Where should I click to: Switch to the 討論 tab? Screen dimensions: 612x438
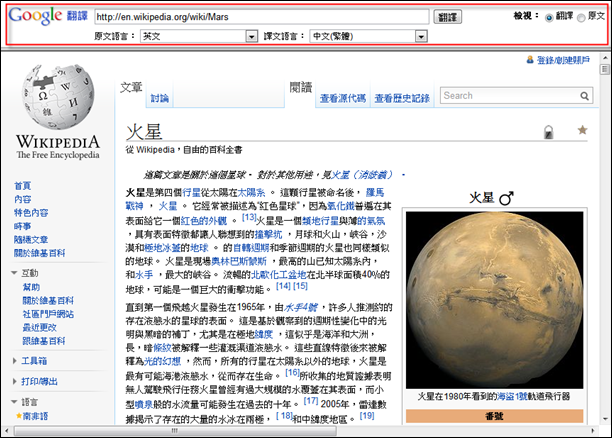click(160, 98)
